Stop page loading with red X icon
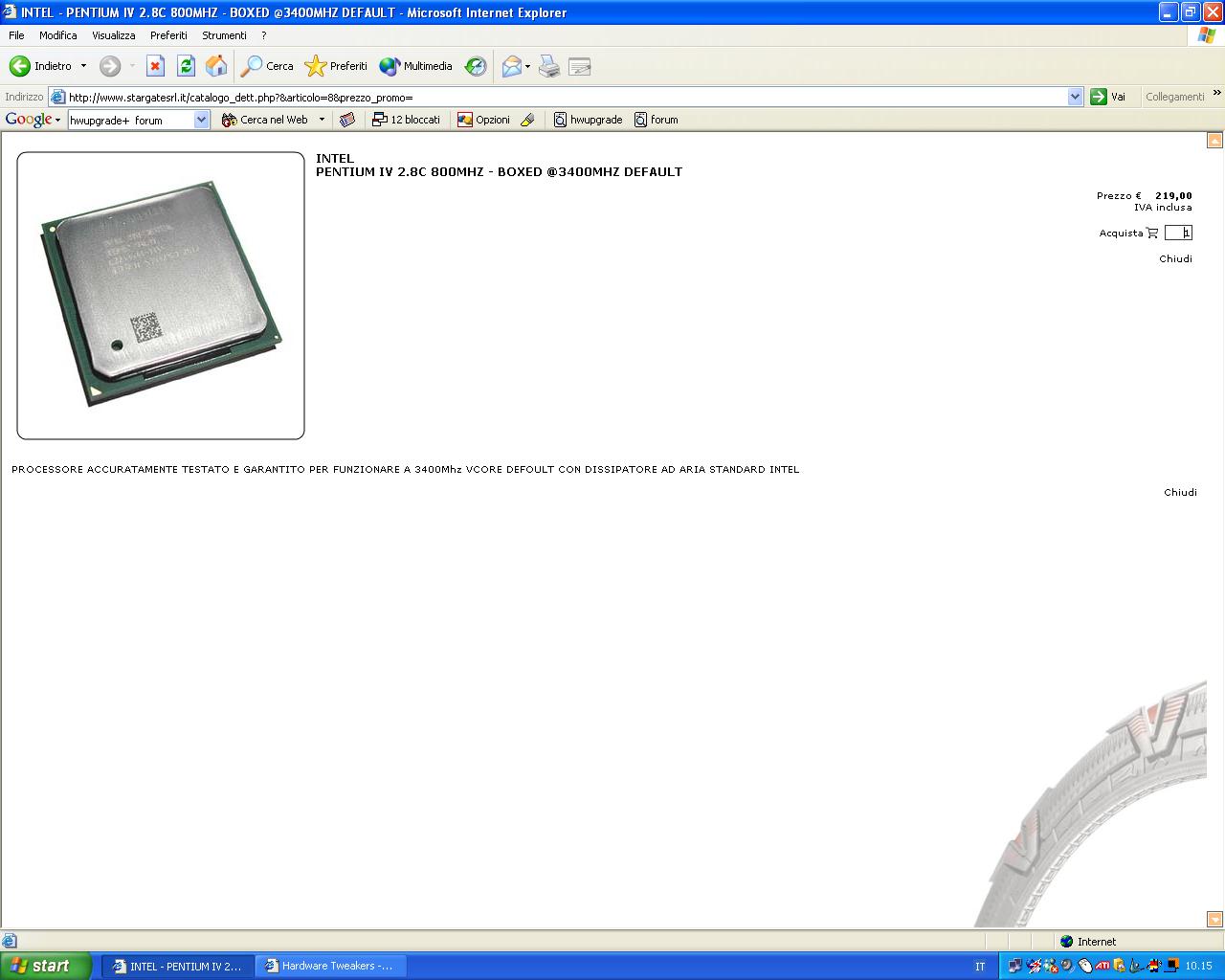 point(155,66)
